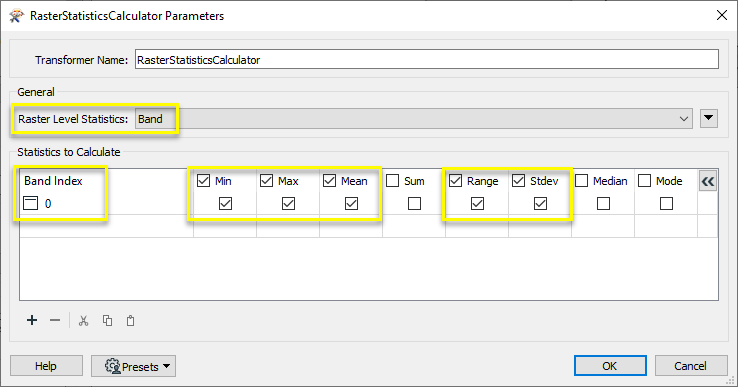738x387 pixels.
Task: Click the FME app icon in title bar
Action: point(16,16)
